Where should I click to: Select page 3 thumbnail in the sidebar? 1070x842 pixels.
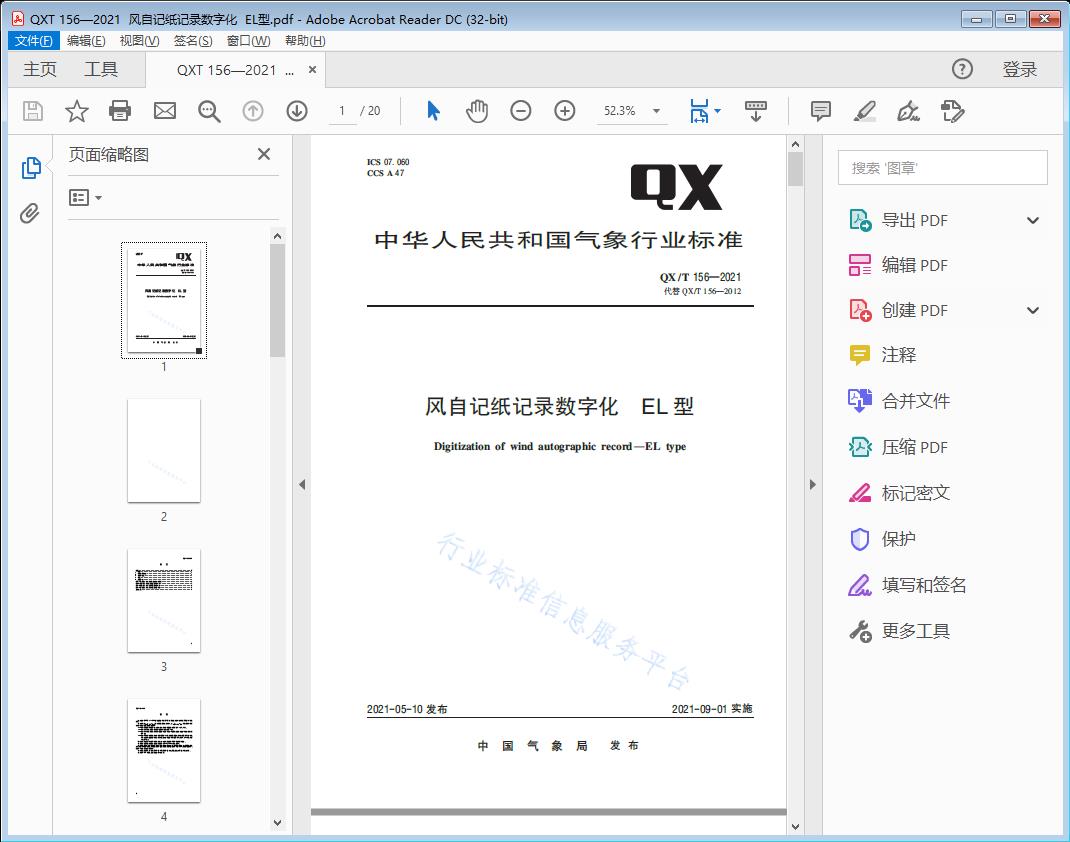coord(164,600)
